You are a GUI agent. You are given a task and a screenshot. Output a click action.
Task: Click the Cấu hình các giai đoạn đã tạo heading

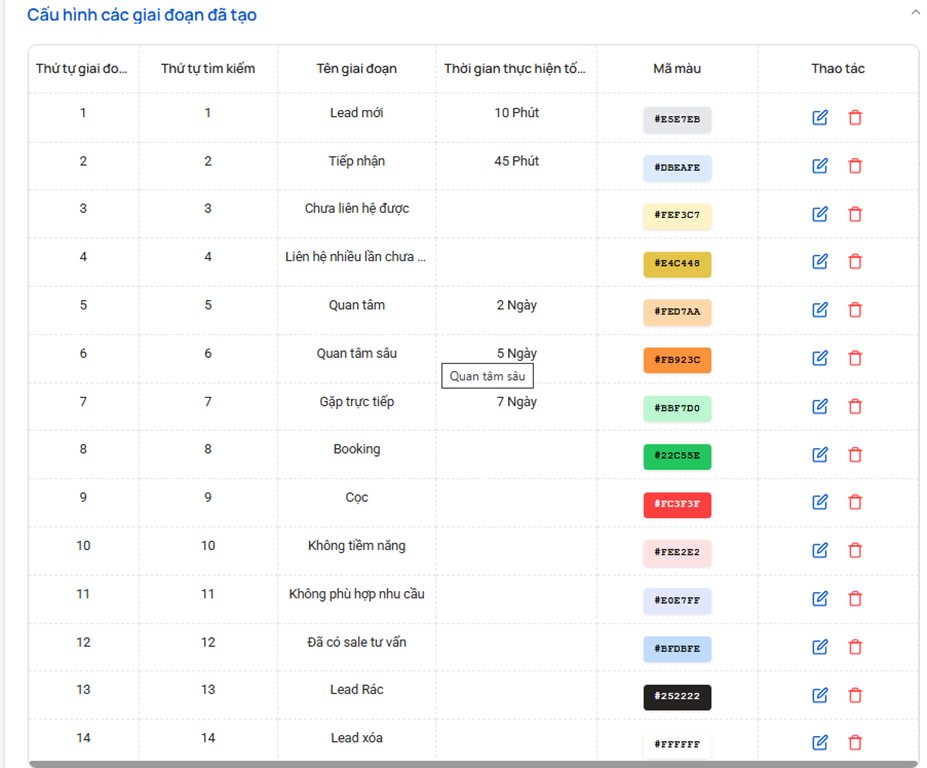click(142, 15)
